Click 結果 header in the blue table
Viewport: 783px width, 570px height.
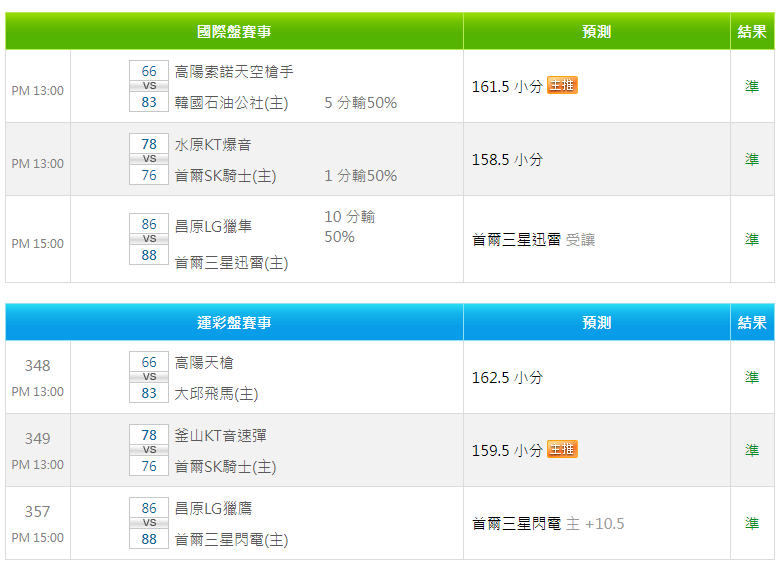[x=752, y=322]
